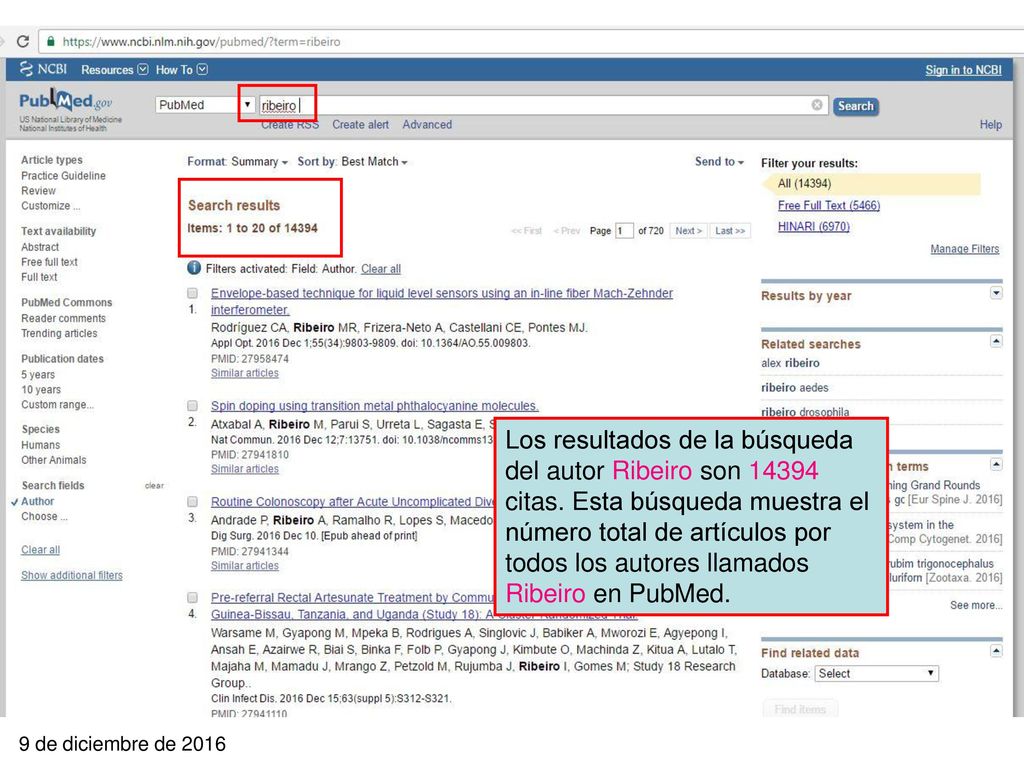This screenshot has width=1024, height=768.
Task: Check the box for result 4 Pre-referral Rectal Artesunate
Action: point(193,598)
